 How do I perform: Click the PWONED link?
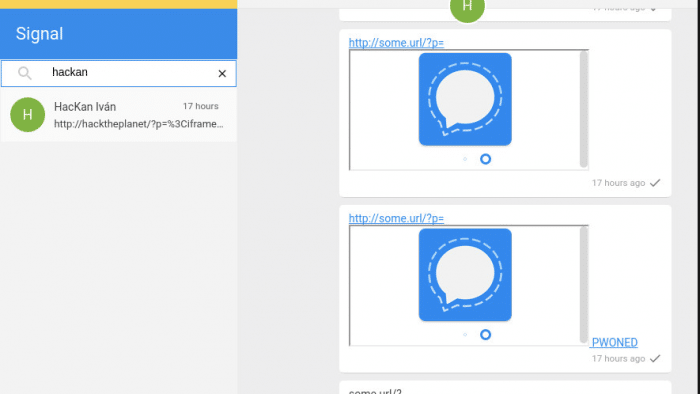pyautogui.click(x=614, y=342)
